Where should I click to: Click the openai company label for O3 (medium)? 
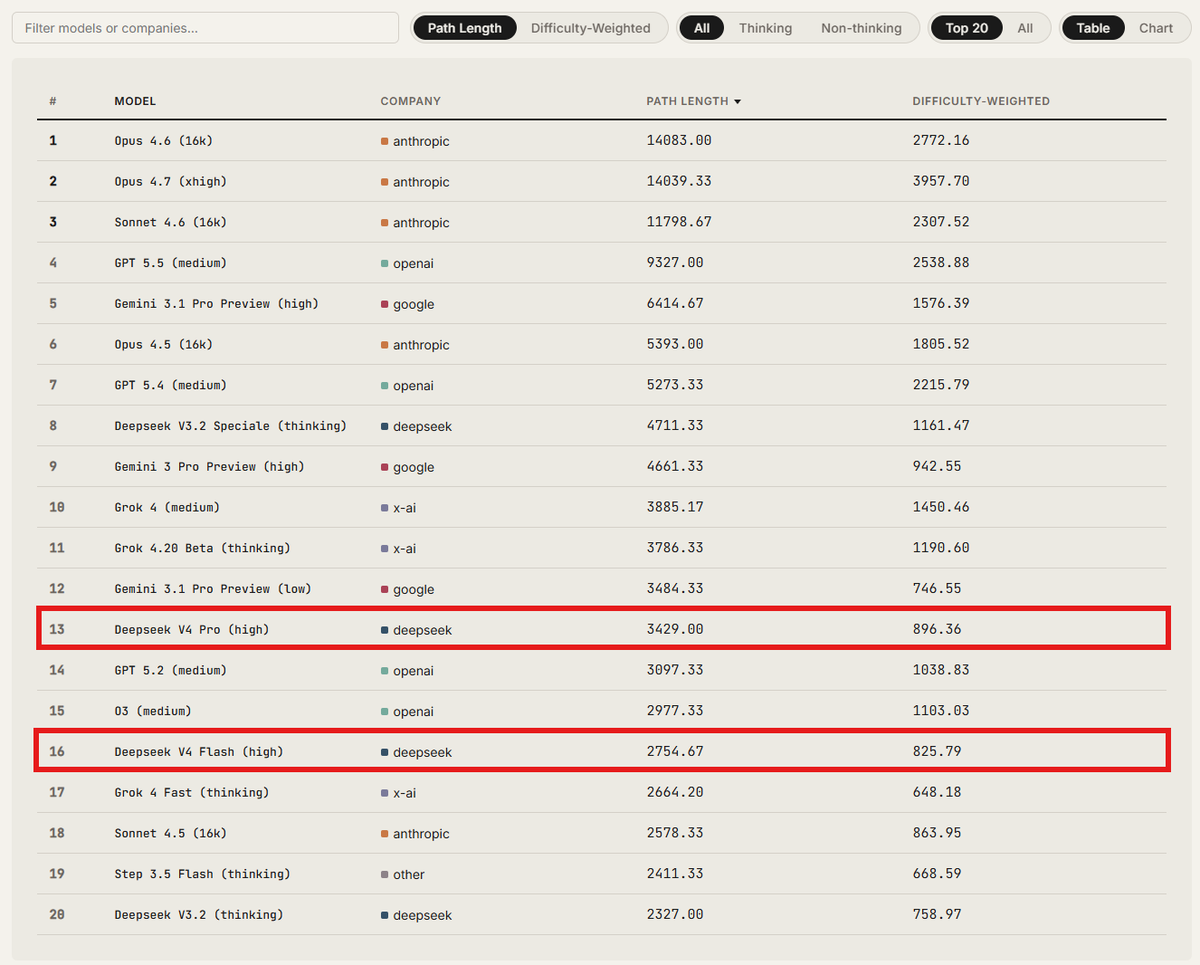click(x=414, y=712)
